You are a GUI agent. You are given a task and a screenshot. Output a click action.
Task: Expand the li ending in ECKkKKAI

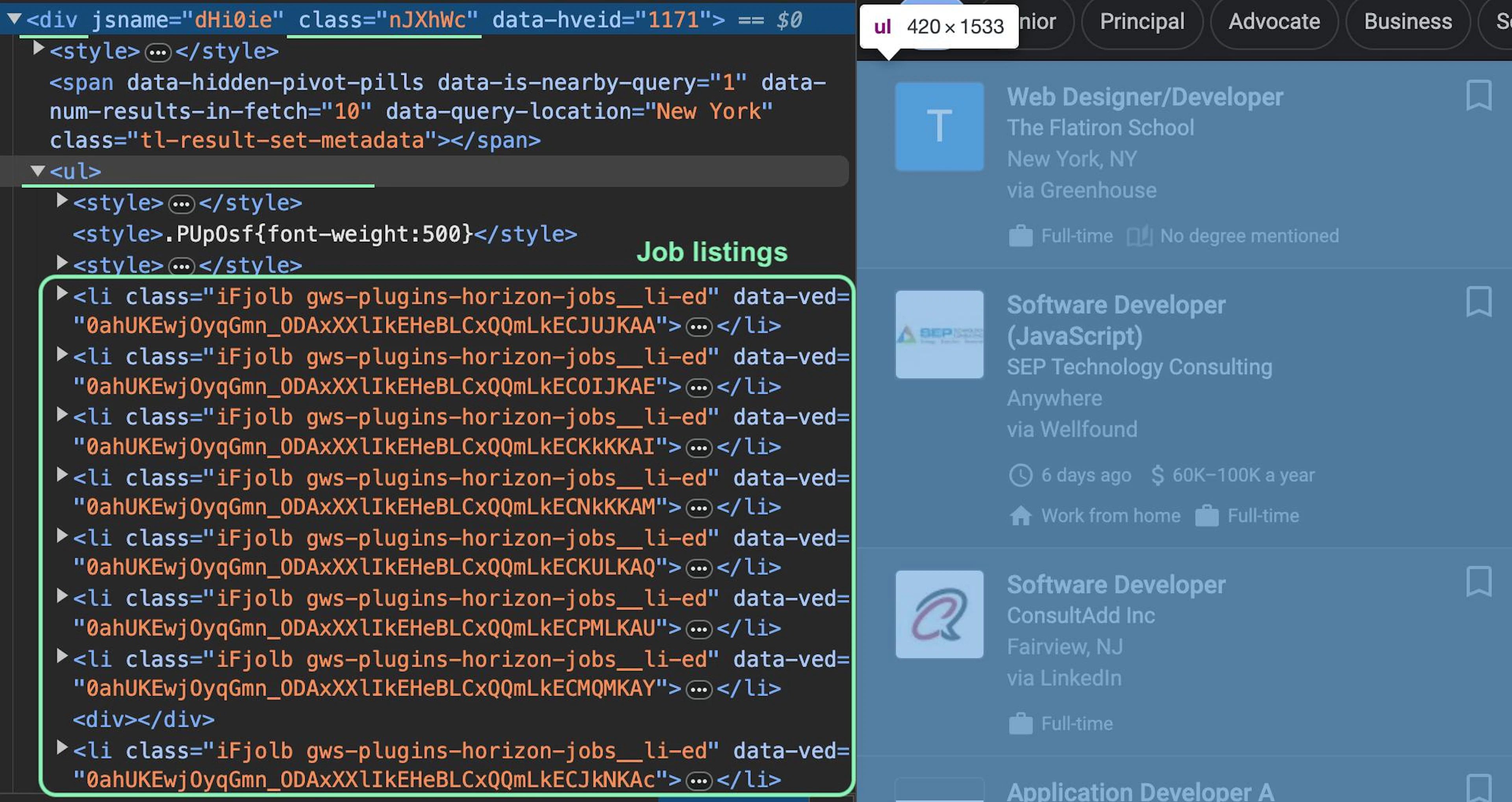point(62,415)
